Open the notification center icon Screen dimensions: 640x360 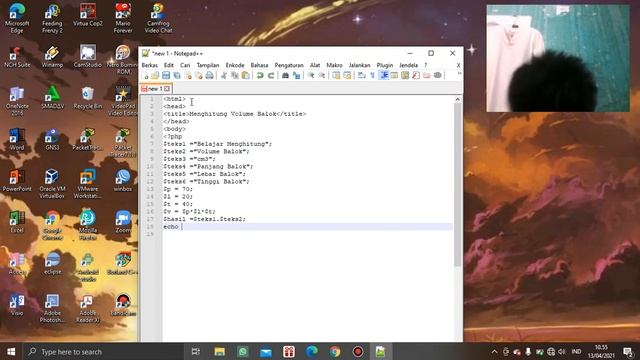[x=629, y=351]
